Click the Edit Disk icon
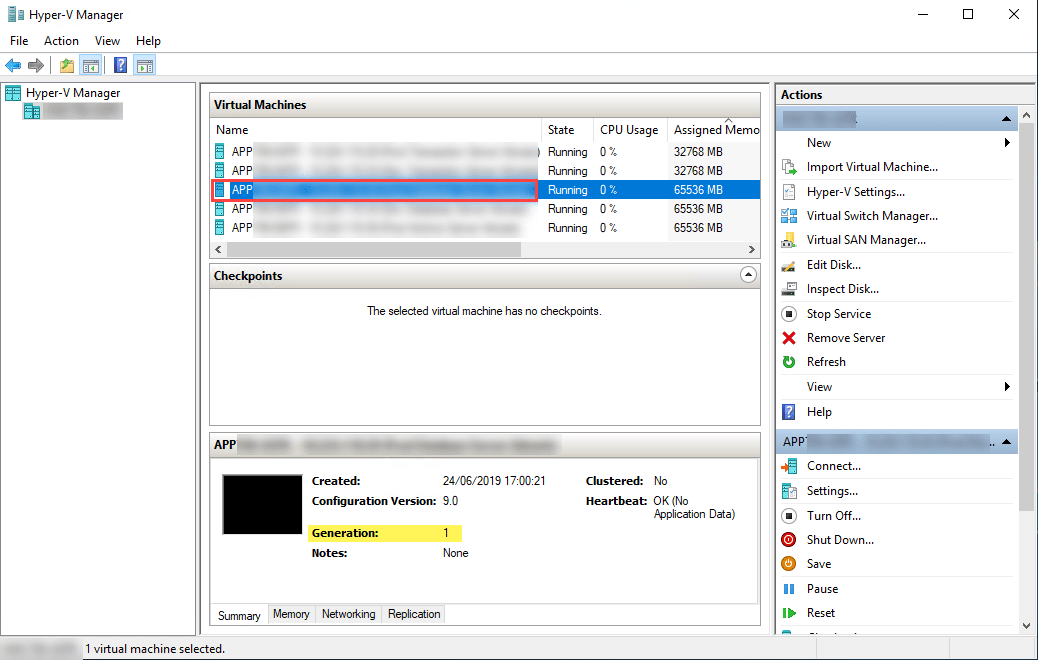Viewport: 1038px width, 660px height. (789, 265)
